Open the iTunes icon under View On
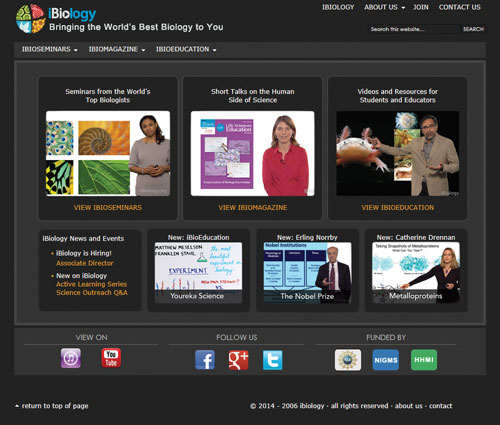Image resolution: width=500 pixels, height=425 pixels. pyautogui.click(x=71, y=358)
